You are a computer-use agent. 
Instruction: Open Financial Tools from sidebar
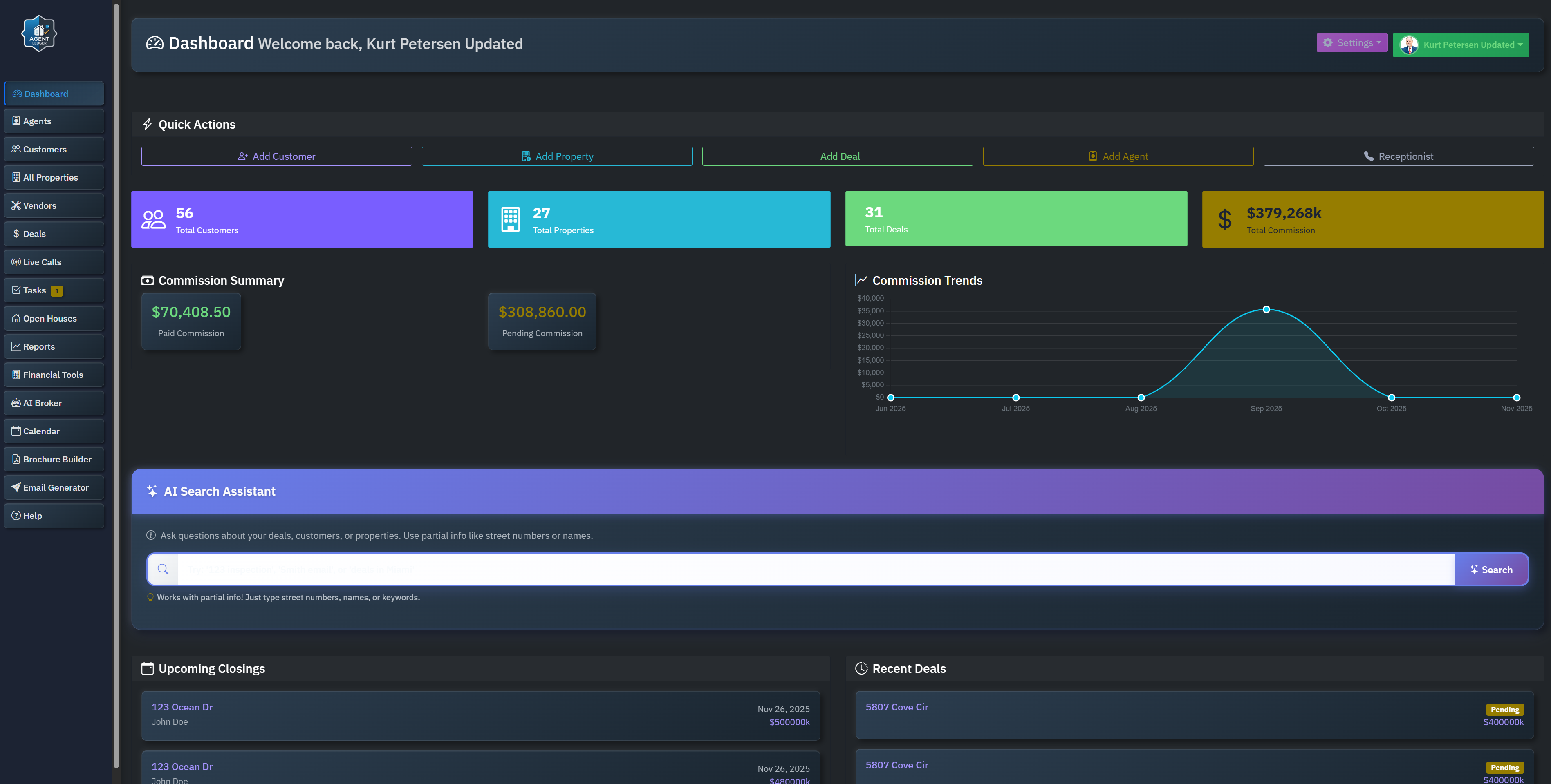(x=54, y=374)
